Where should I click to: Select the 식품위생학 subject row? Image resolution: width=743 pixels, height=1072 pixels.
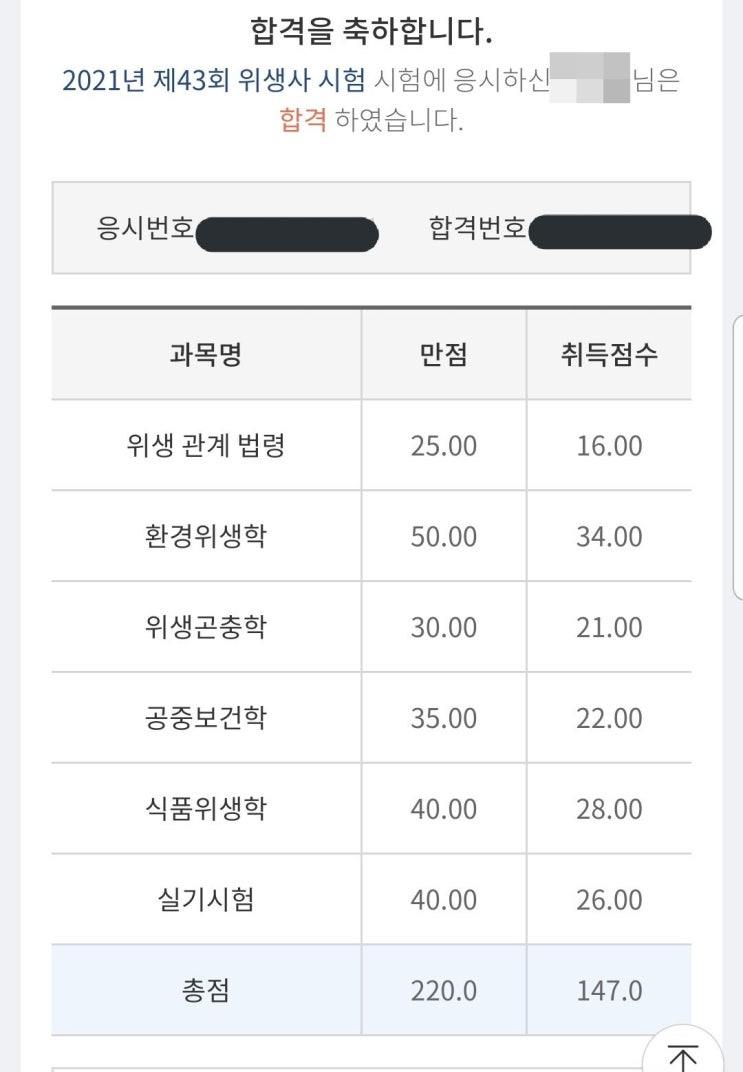pos(206,809)
